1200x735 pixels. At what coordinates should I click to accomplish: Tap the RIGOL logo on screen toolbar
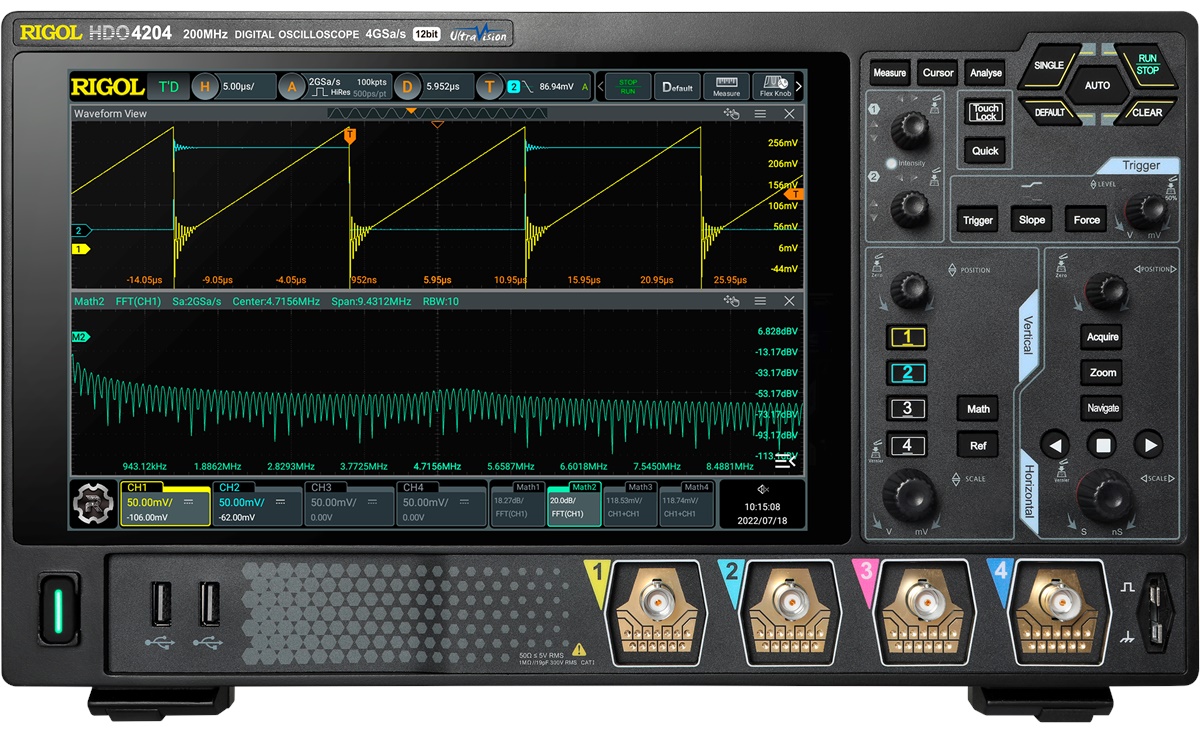tap(107, 87)
